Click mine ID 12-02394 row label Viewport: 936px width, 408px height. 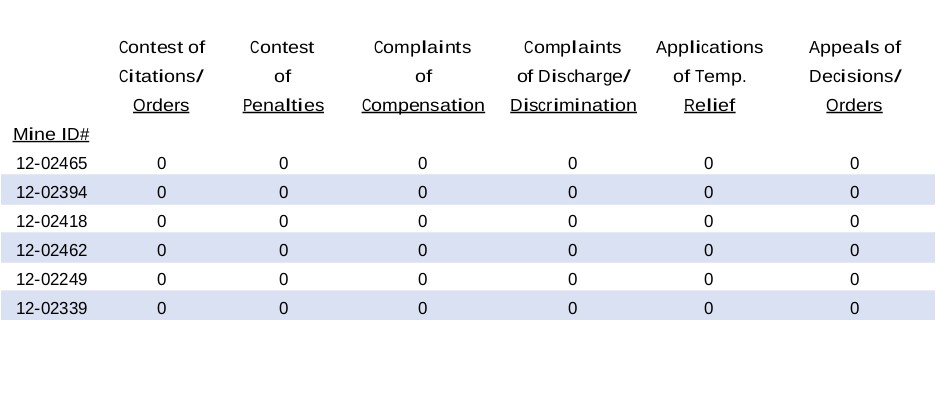[52, 192]
